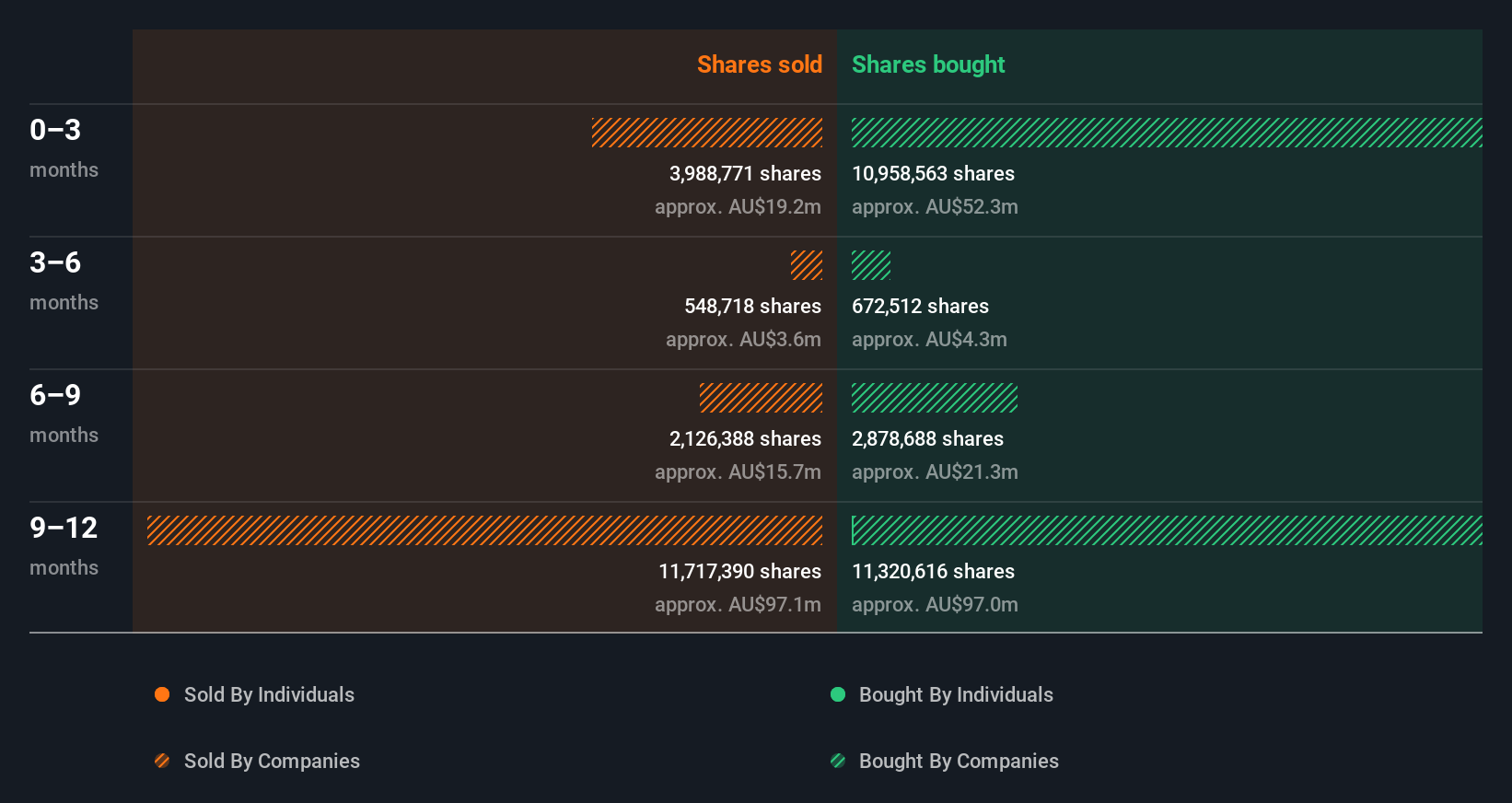Click the 0–3 months bought bar
The width and height of the screenshot is (1512, 803).
(x=1167, y=133)
